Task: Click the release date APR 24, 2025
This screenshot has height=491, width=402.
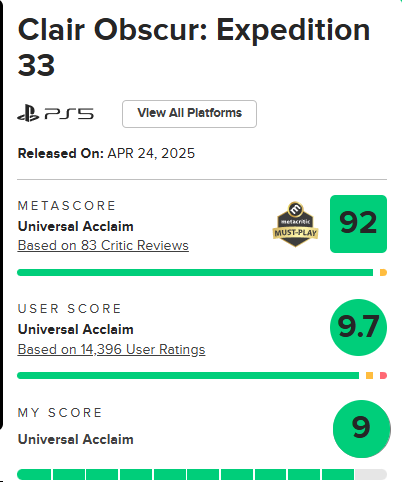Action: coord(151,154)
